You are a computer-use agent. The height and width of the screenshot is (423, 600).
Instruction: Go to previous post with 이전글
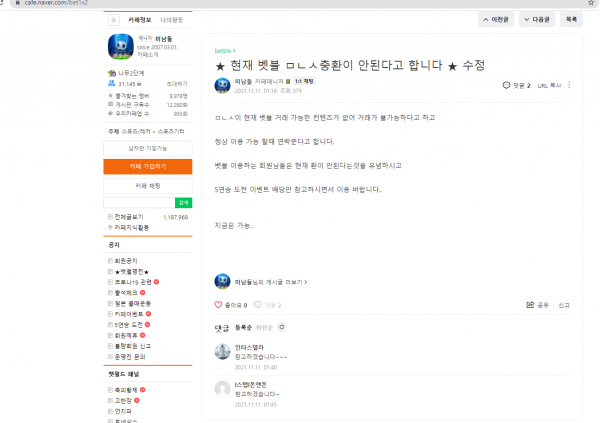pos(496,20)
